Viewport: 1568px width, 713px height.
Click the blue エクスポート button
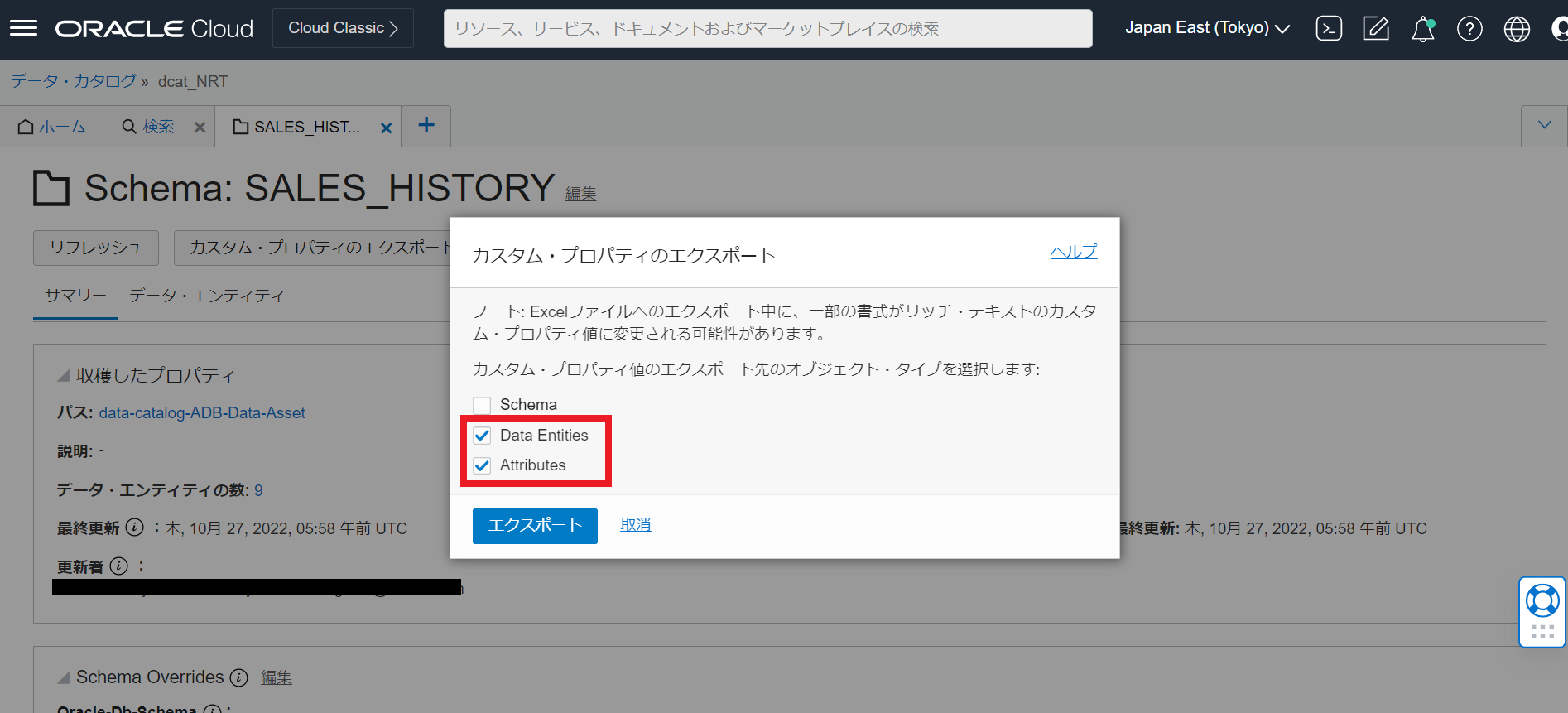pyautogui.click(x=535, y=526)
